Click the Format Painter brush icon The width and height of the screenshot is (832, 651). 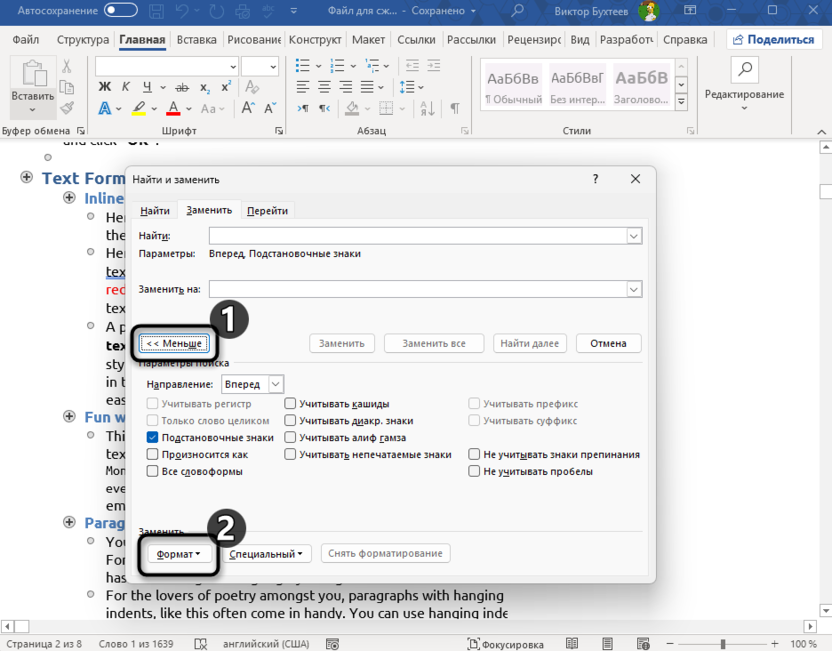67,109
